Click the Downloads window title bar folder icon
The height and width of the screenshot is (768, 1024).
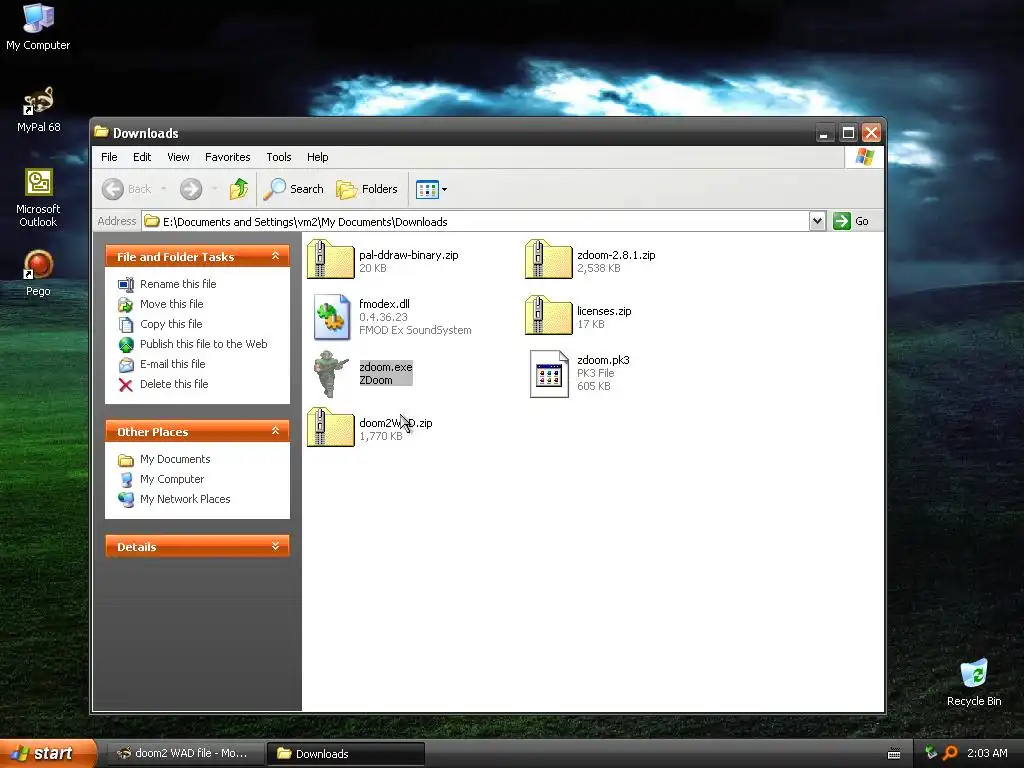tap(101, 132)
